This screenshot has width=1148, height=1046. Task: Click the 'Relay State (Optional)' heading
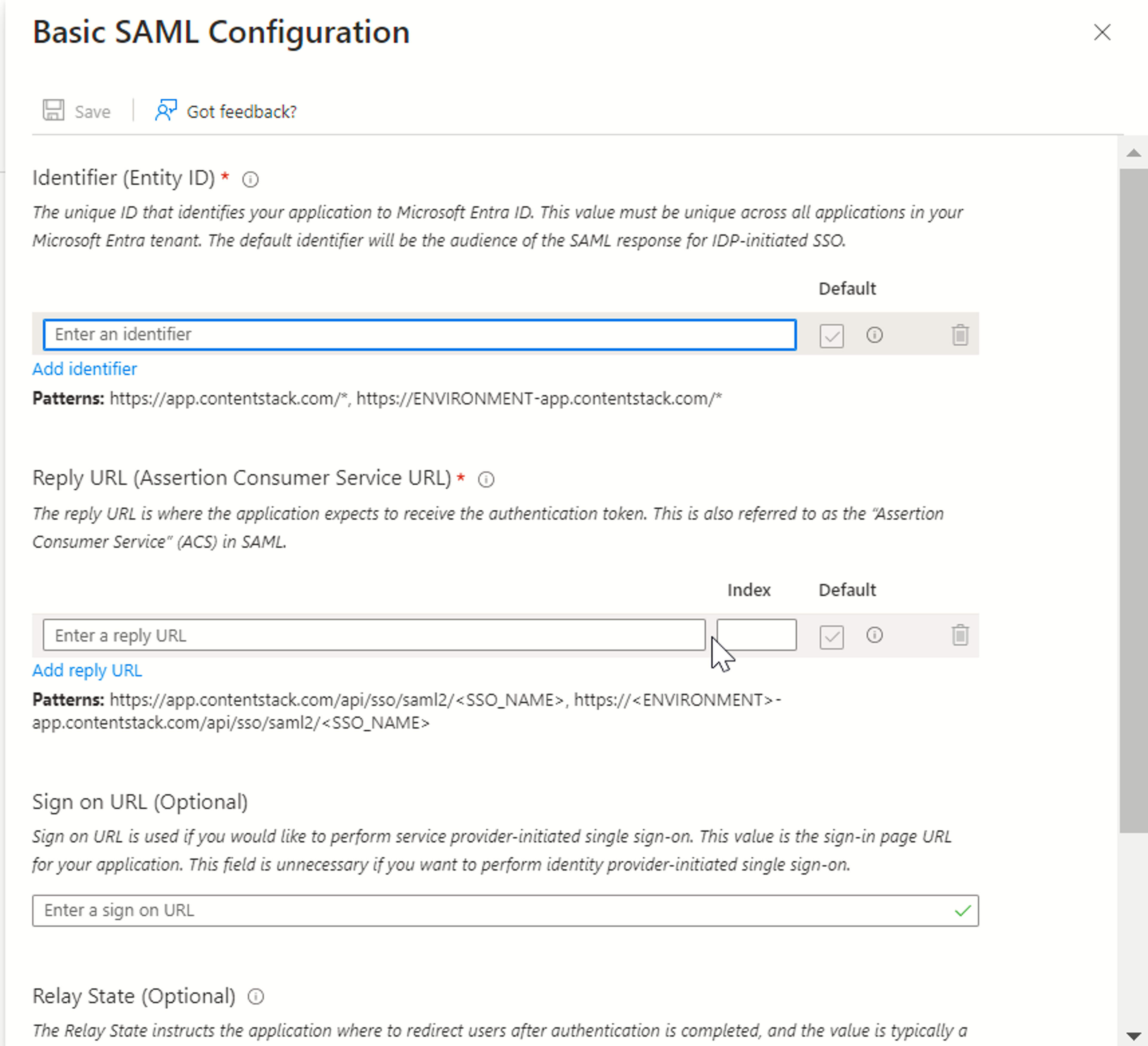(x=134, y=996)
